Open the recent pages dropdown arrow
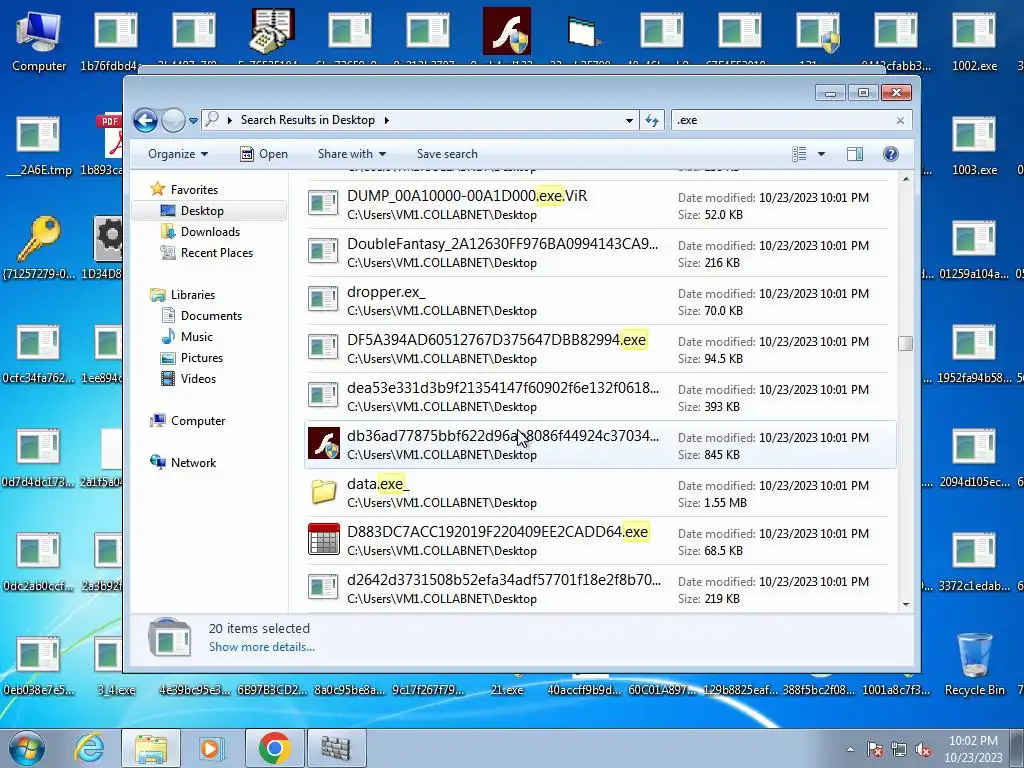This screenshot has width=1024, height=768. [x=193, y=121]
